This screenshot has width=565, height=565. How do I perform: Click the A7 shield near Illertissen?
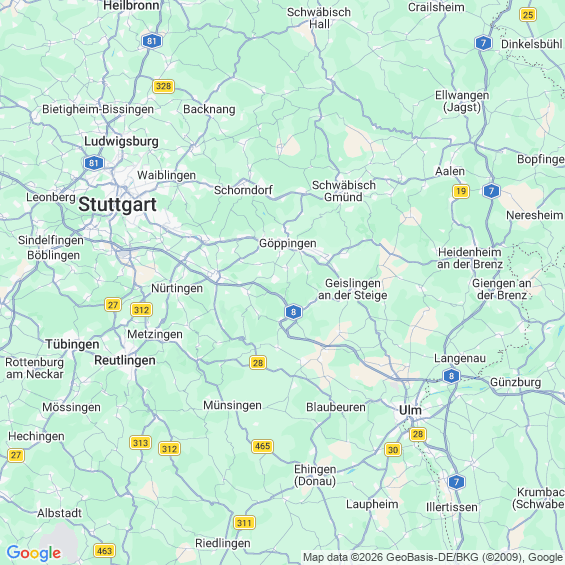tap(456, 482)
